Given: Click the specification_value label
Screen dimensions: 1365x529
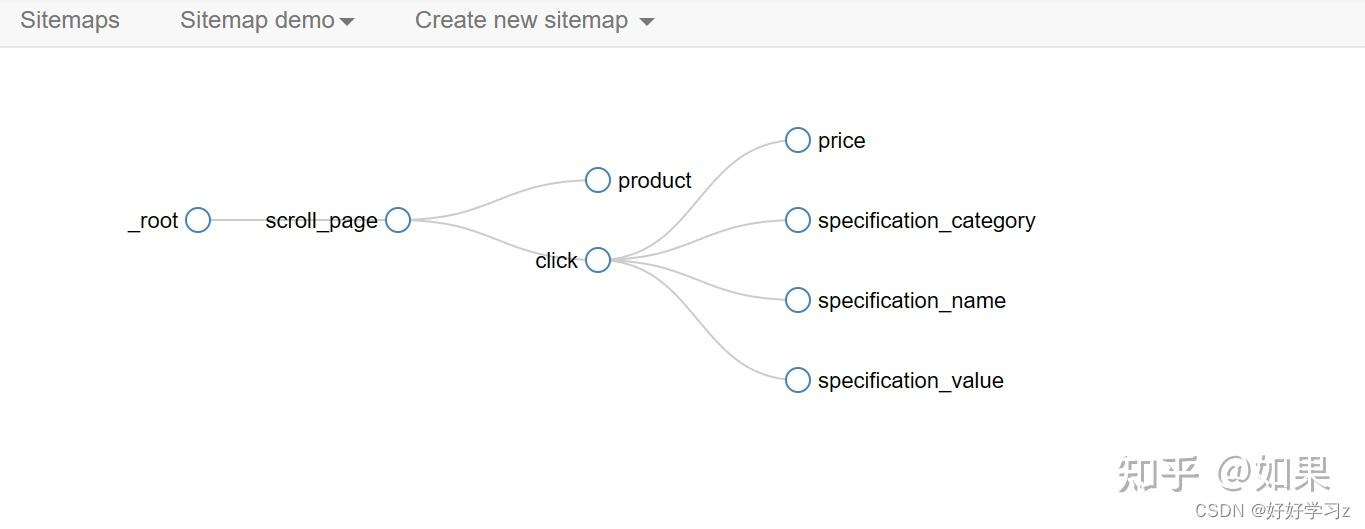Looking at the screenshot, I should [910, 381].
